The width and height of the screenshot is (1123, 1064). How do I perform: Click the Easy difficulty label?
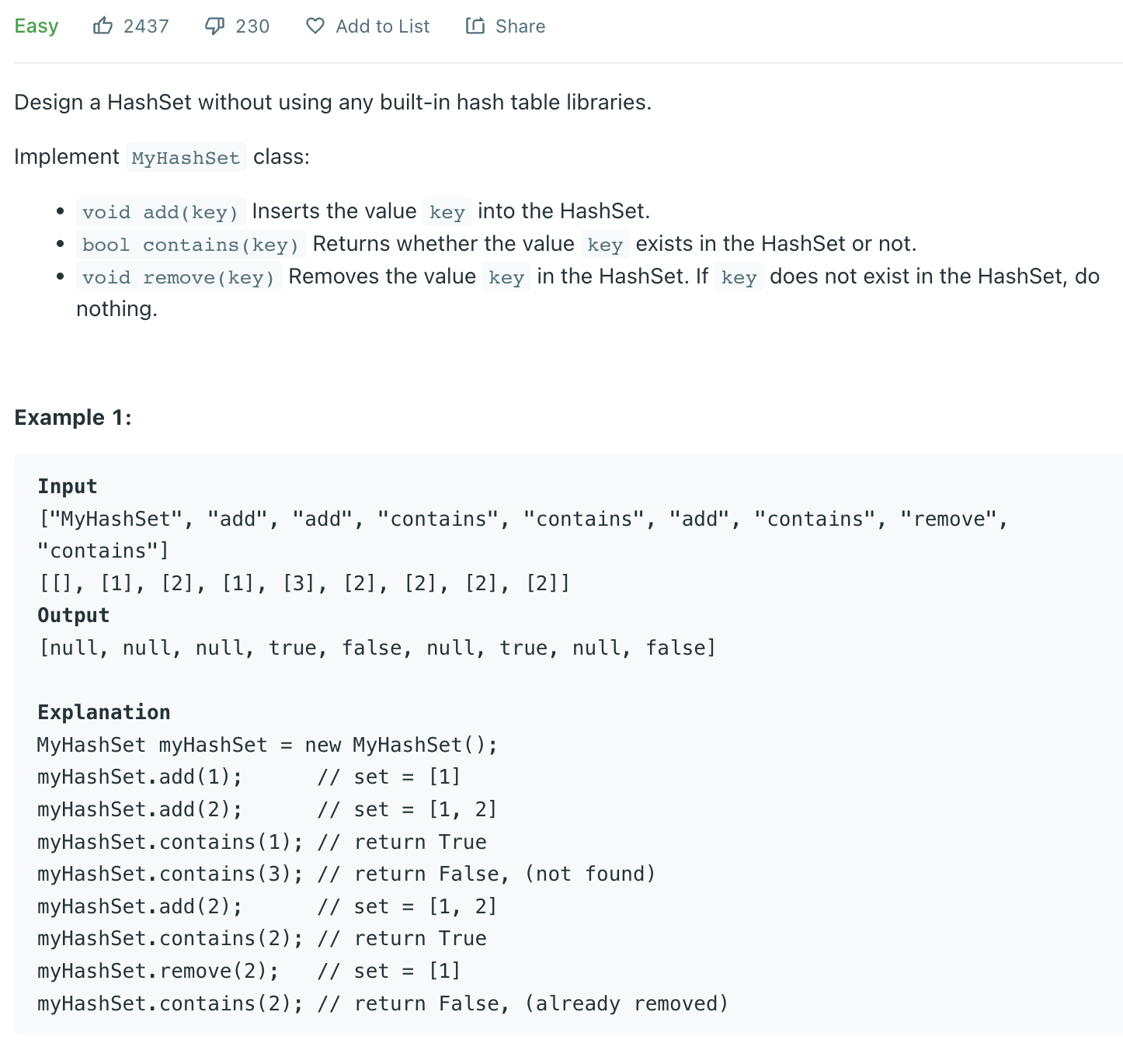37,26
